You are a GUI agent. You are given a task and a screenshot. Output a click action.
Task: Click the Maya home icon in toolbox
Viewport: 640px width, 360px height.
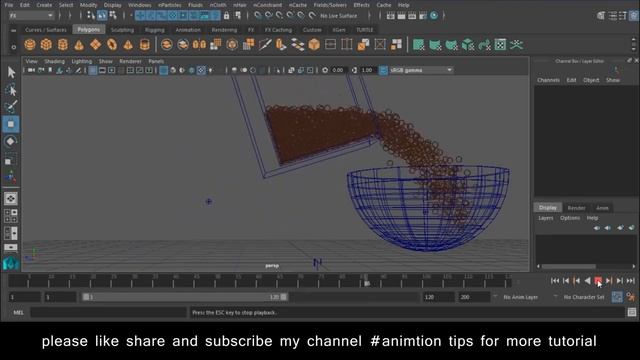point(11,264)
